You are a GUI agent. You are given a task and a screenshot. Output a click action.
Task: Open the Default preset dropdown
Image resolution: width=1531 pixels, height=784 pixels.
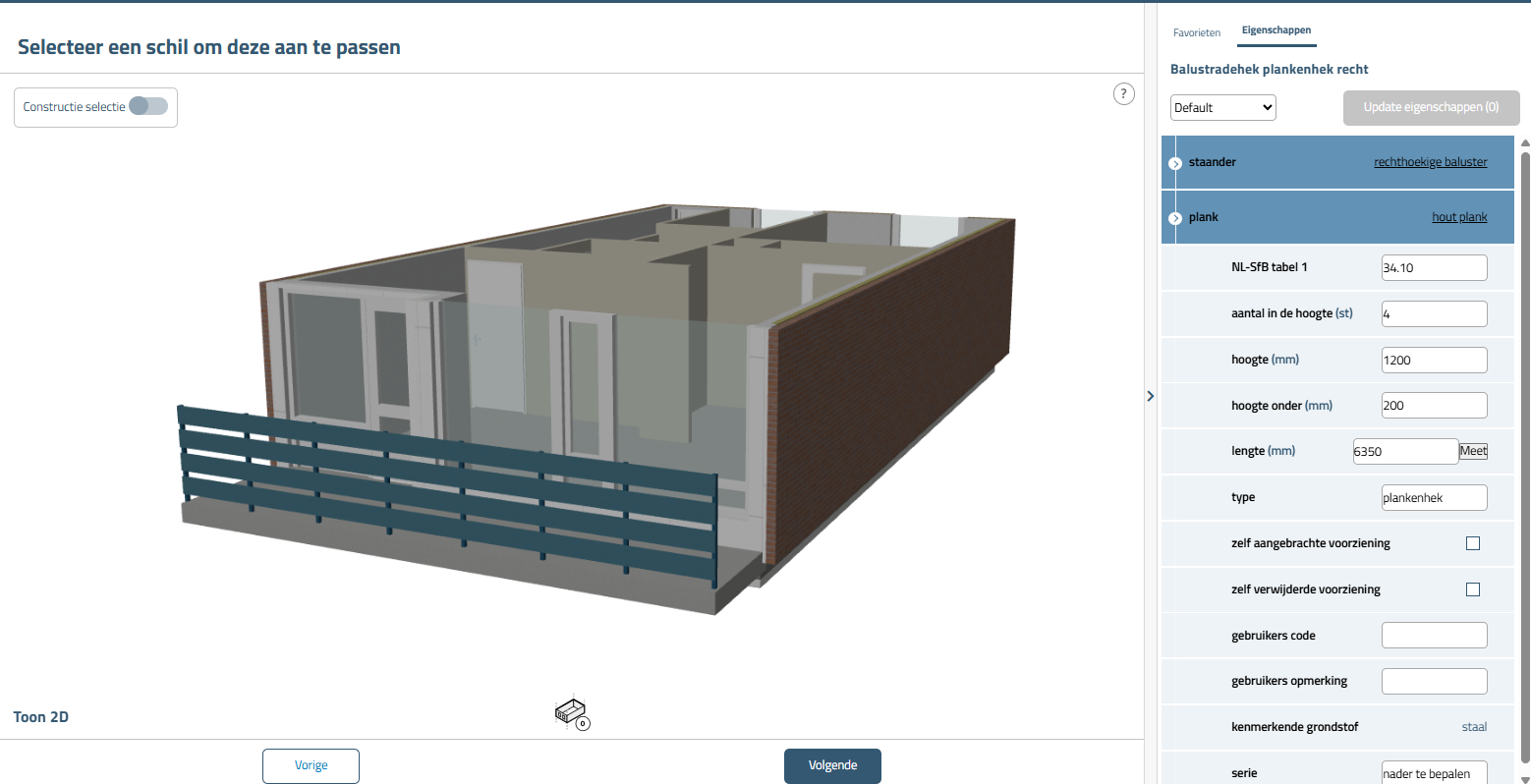[x=1222, y=107]
